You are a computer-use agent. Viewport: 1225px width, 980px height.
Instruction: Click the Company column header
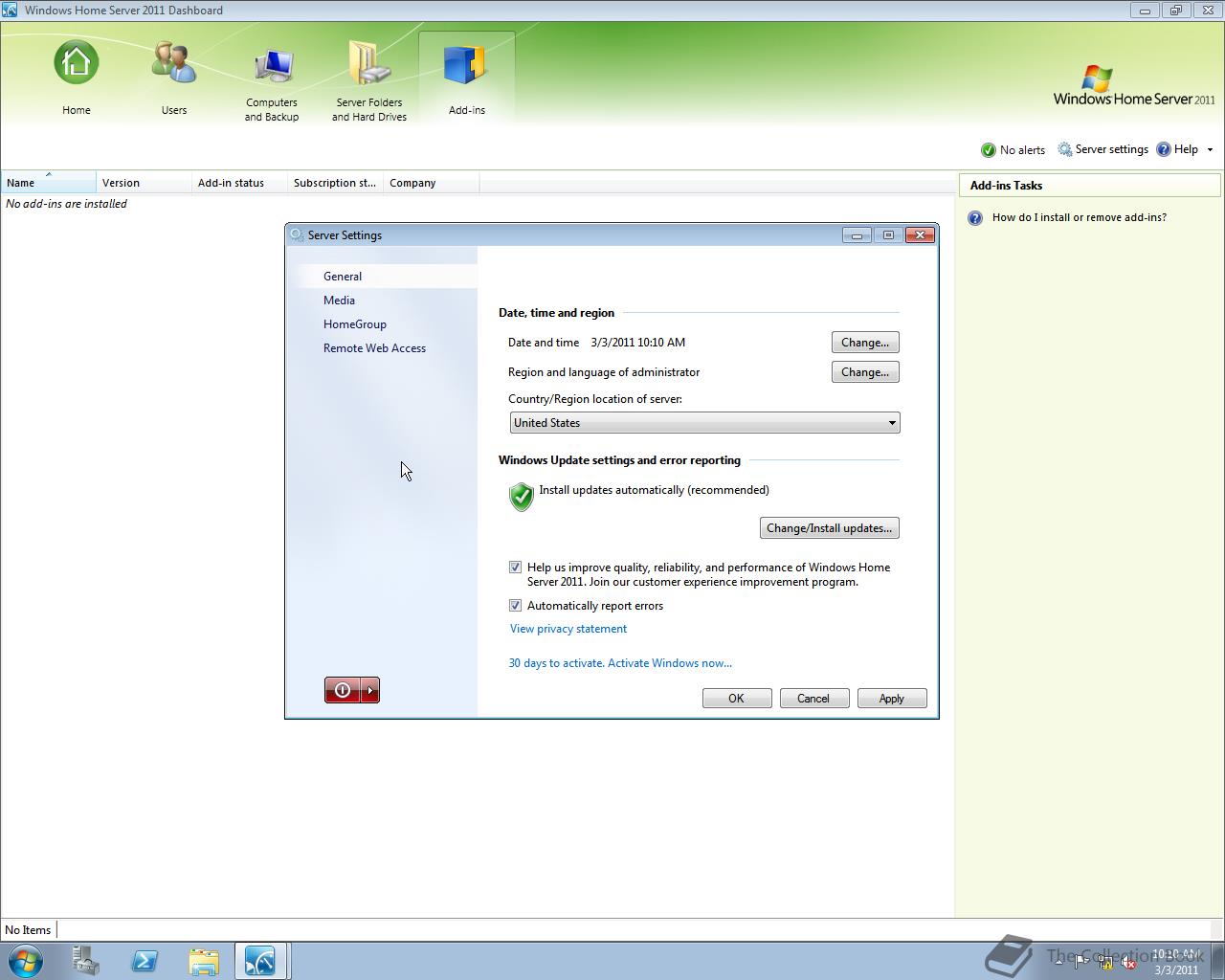click(432, 183)
